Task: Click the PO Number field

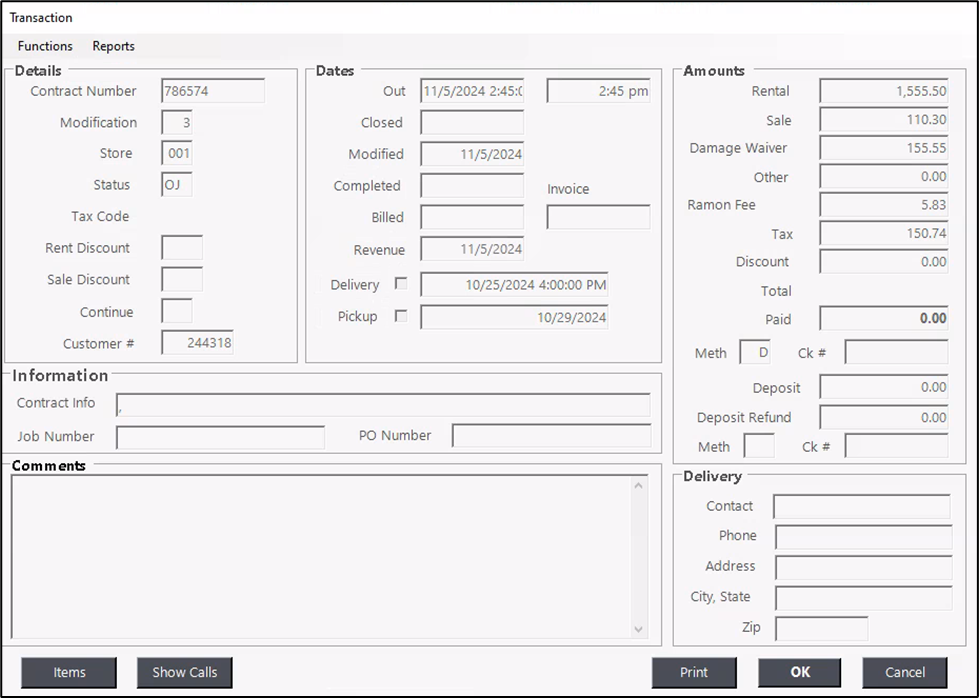Action: click(x=551, y=436)
